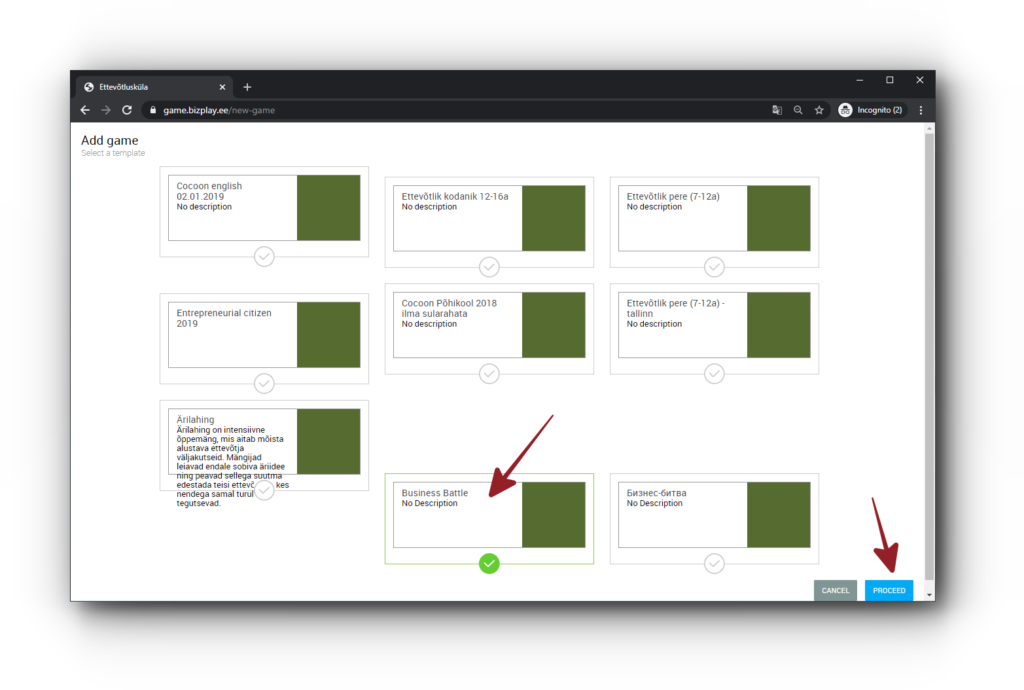This screenshot has width=1024, height=690.
Task: Tick checkmark under Бизнес-битва template
Action: [714, 564]
